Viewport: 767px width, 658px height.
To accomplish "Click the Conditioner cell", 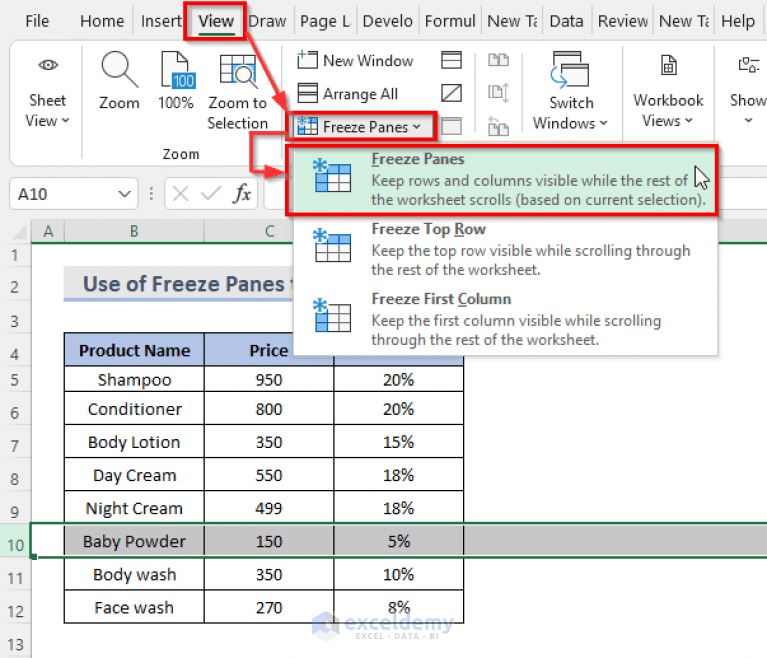I will [134, 409].
